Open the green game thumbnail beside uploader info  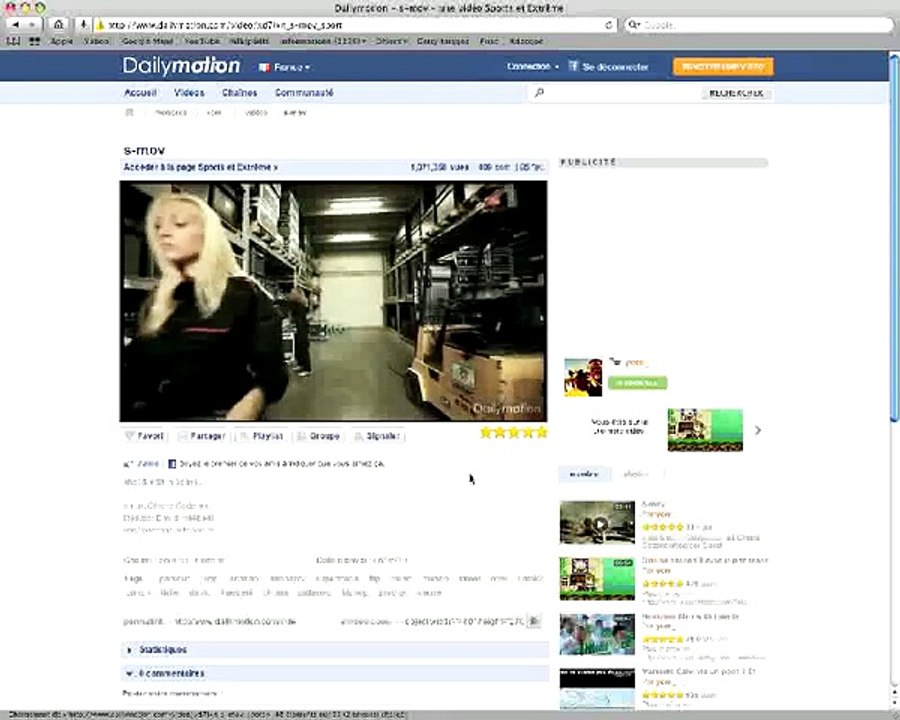click(x=705, y=429)
